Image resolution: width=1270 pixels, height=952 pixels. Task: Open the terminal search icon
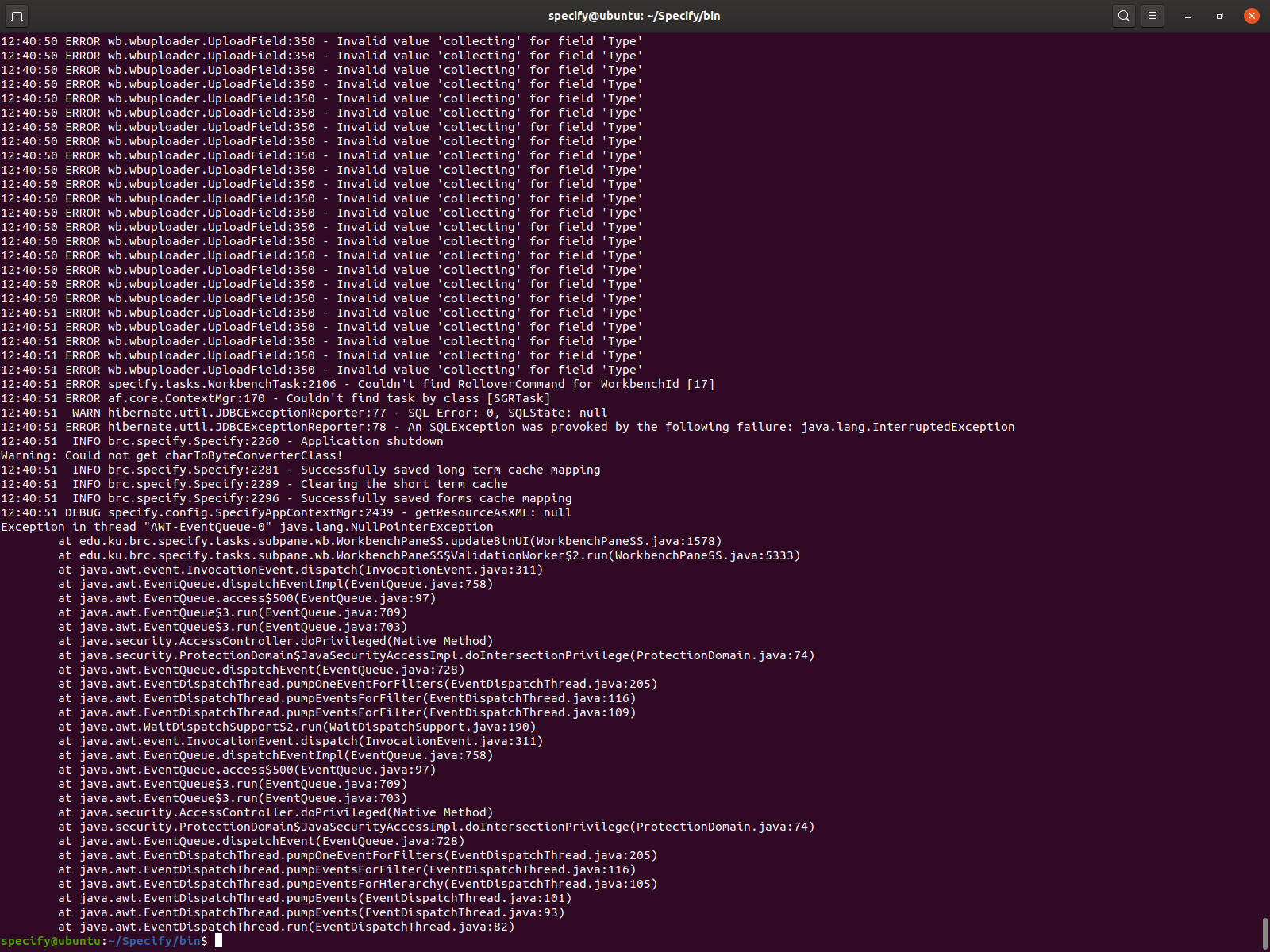(1123, 15)
